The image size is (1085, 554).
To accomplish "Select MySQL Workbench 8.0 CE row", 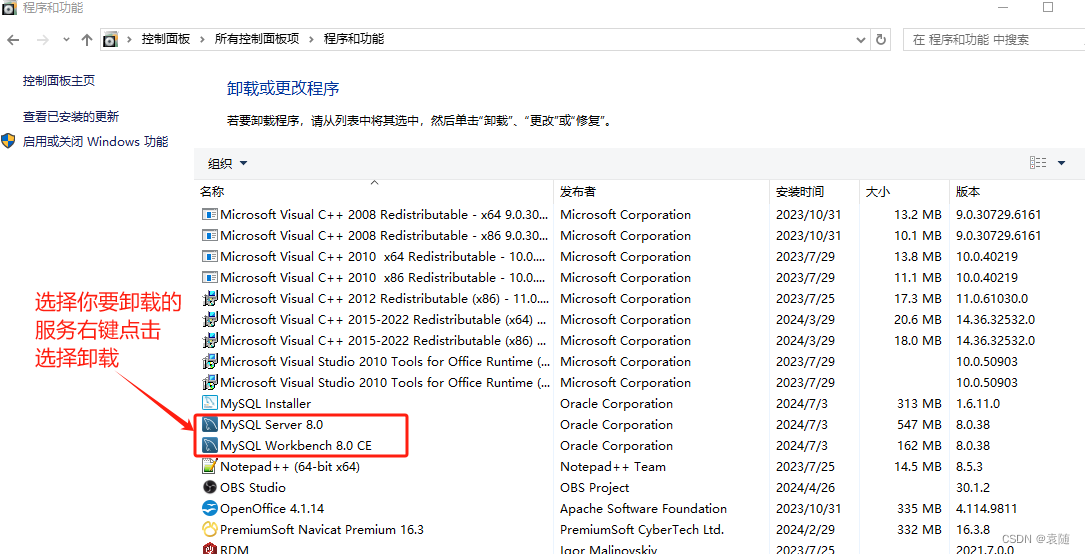I will click(639, 445).
